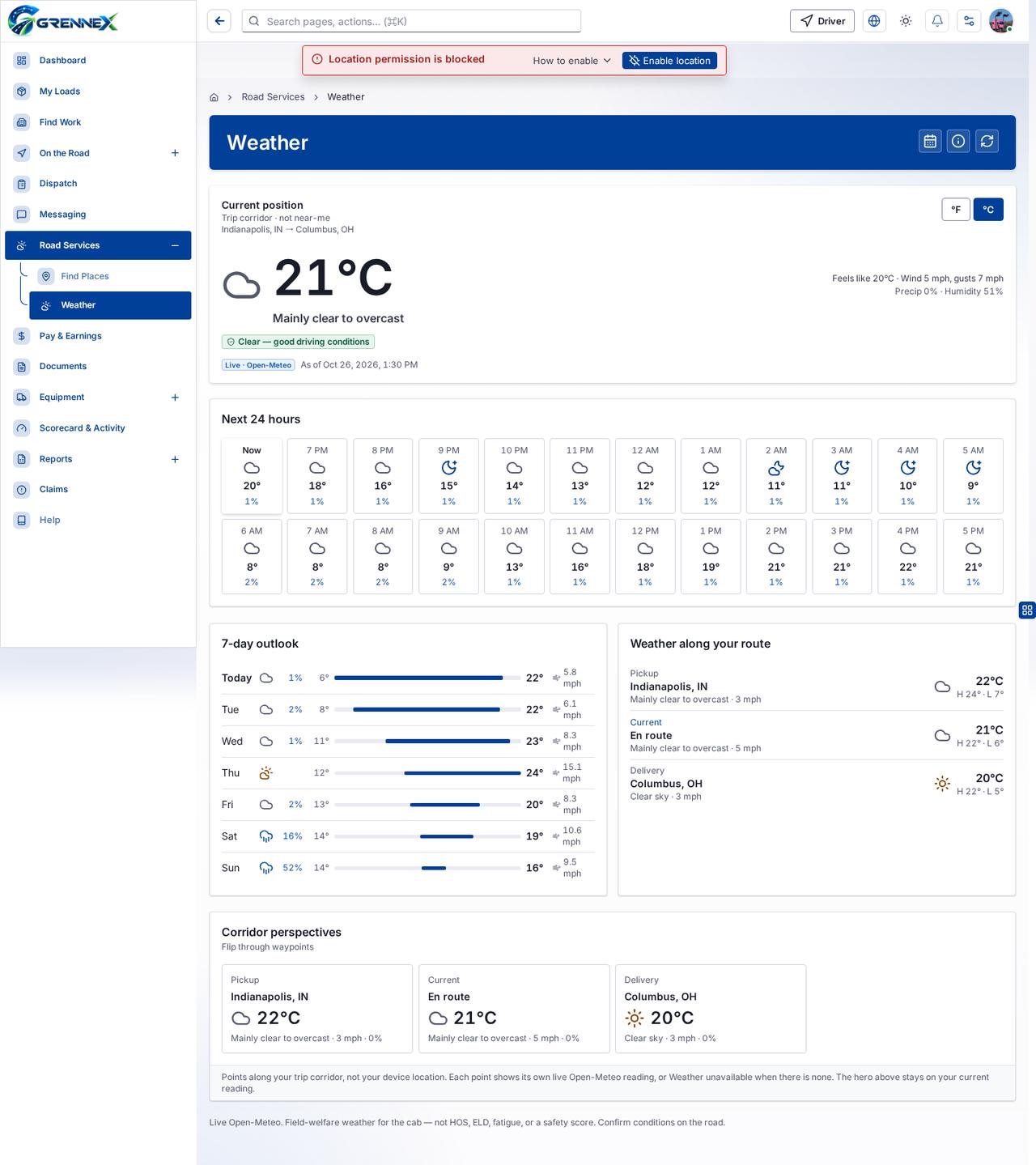Collapse the Road Services submenu
Viewport: 1036px width, 1165px height.
click(175, 245)
